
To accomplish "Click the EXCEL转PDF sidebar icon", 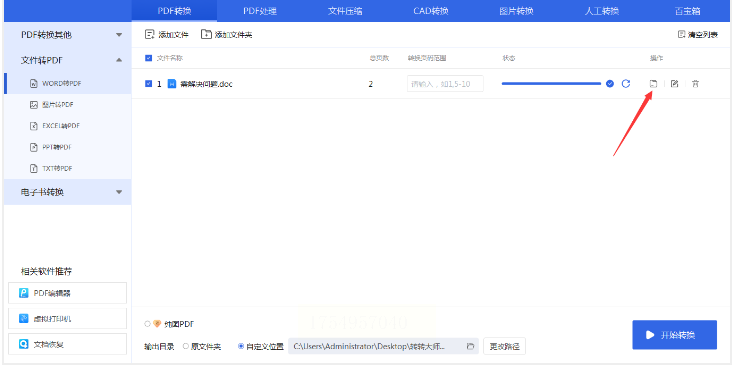I will (x=34, y=126).
